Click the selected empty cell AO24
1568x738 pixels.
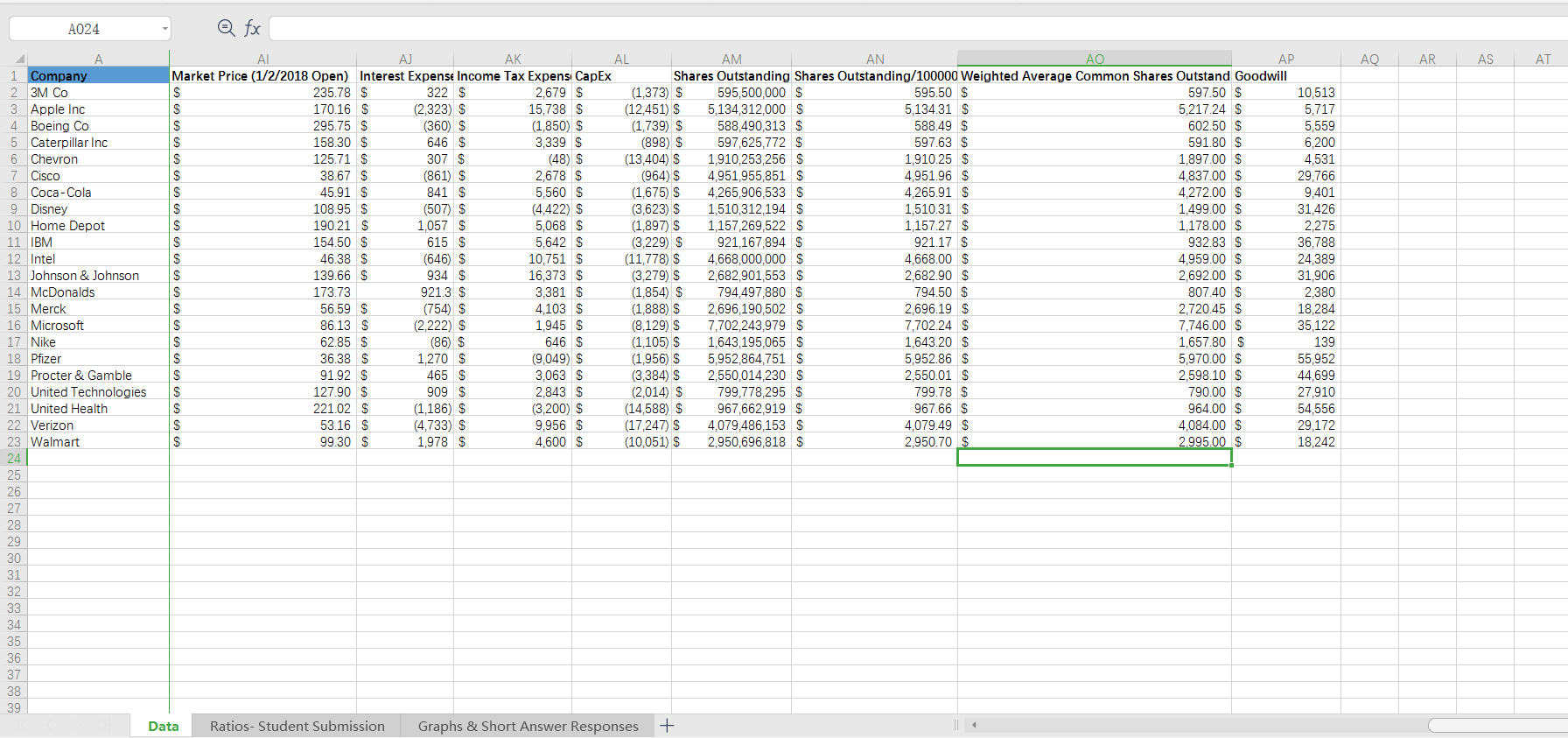click(x=1095, y=458)
